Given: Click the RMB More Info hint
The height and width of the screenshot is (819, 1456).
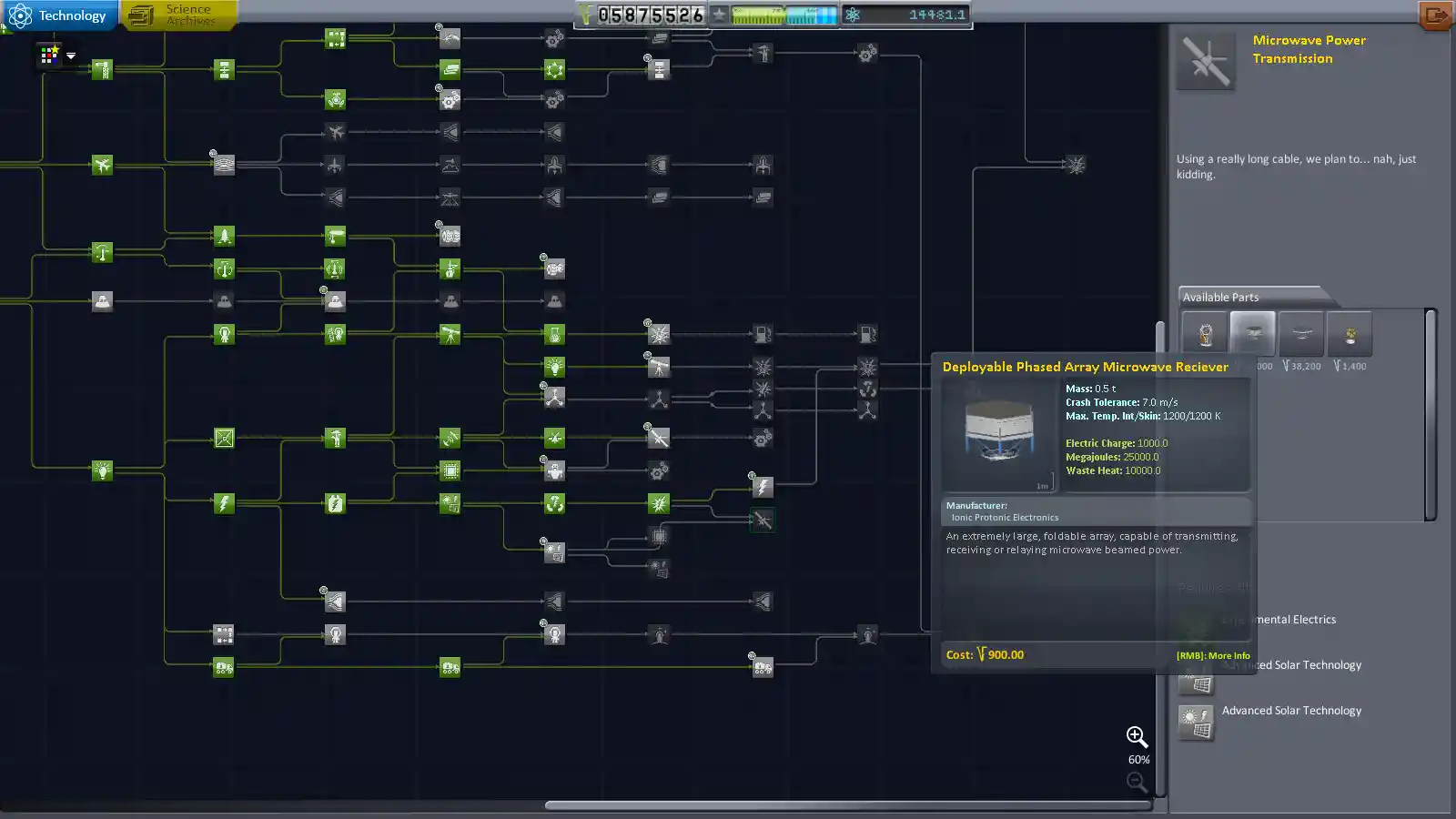Looking at the screenshot, I should click(1213, 655).
